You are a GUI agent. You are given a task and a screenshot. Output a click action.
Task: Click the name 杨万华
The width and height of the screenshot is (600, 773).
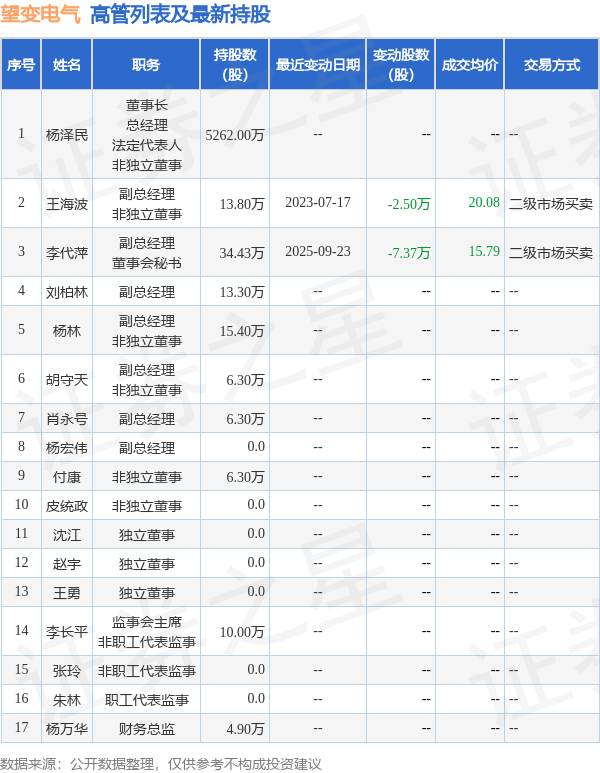[67, 729]
